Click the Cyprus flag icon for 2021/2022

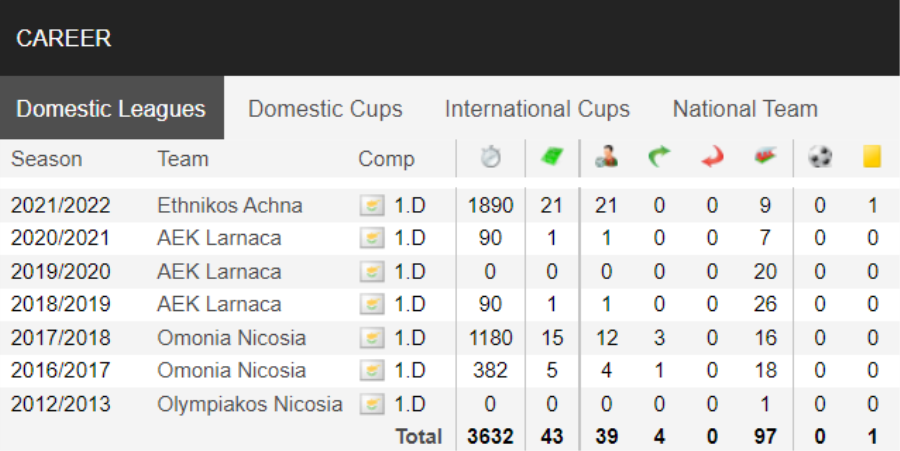pos(372,205)
